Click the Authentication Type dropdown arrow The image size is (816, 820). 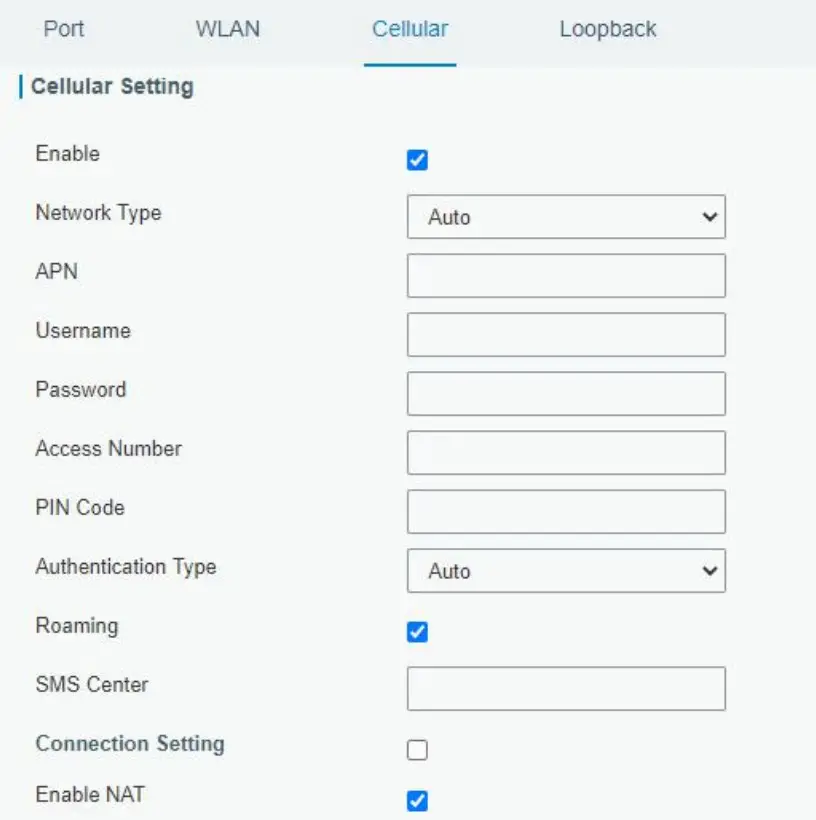click(x=711, y=571)
